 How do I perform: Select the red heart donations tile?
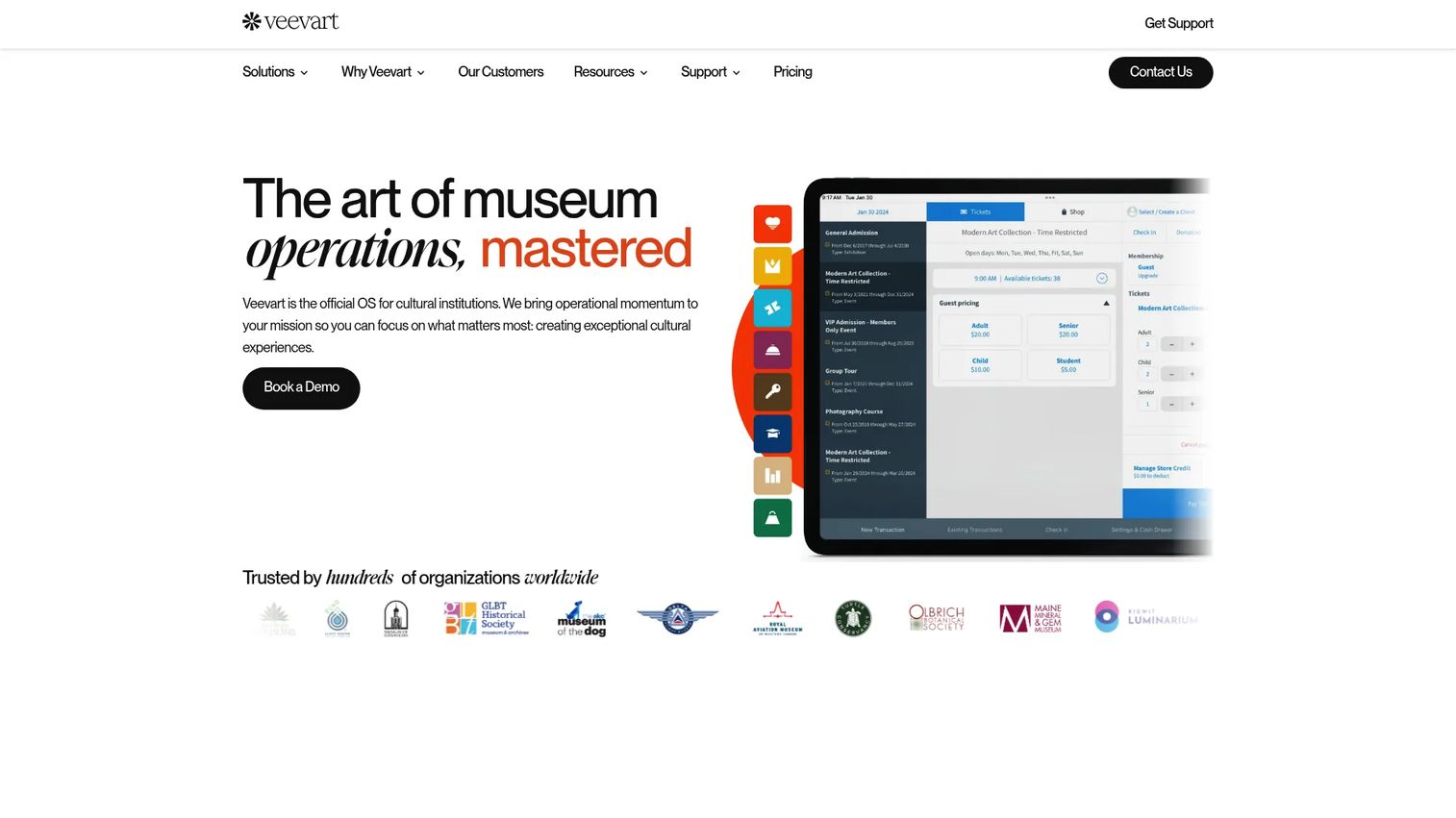pyautogui.click(x=772, y=224)
